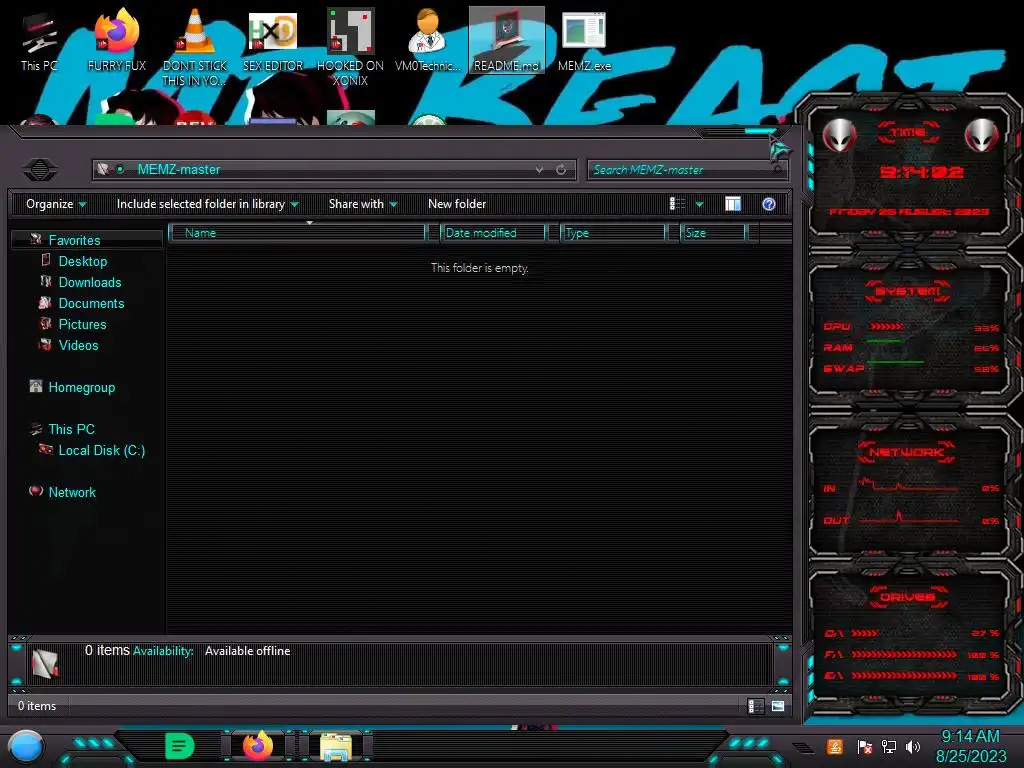Launch the FURRY FUX Firefox shortcut

click(116, 42)
